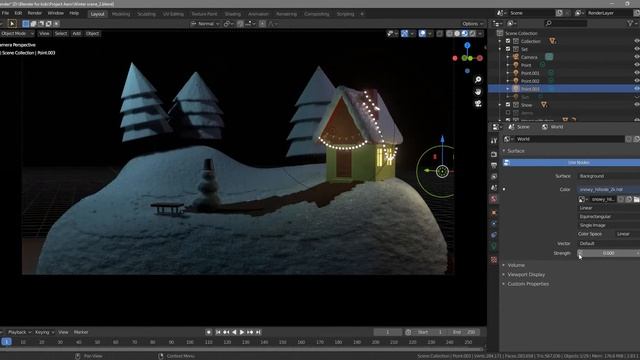Open the Playback dropdown in timeline
This screenshot has height=360, width=640.
coord(19,332)
